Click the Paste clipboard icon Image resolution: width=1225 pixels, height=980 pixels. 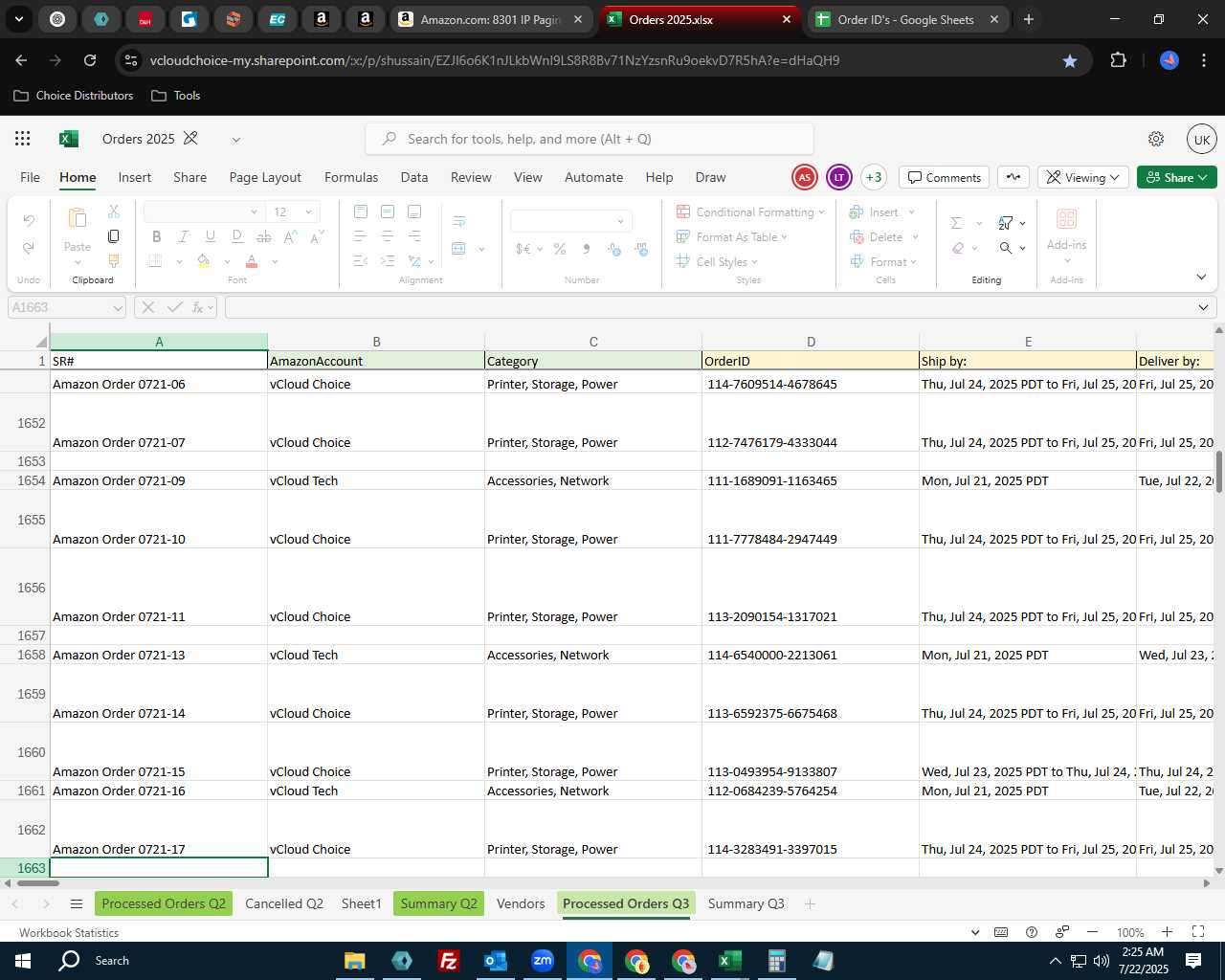[78, 218]
